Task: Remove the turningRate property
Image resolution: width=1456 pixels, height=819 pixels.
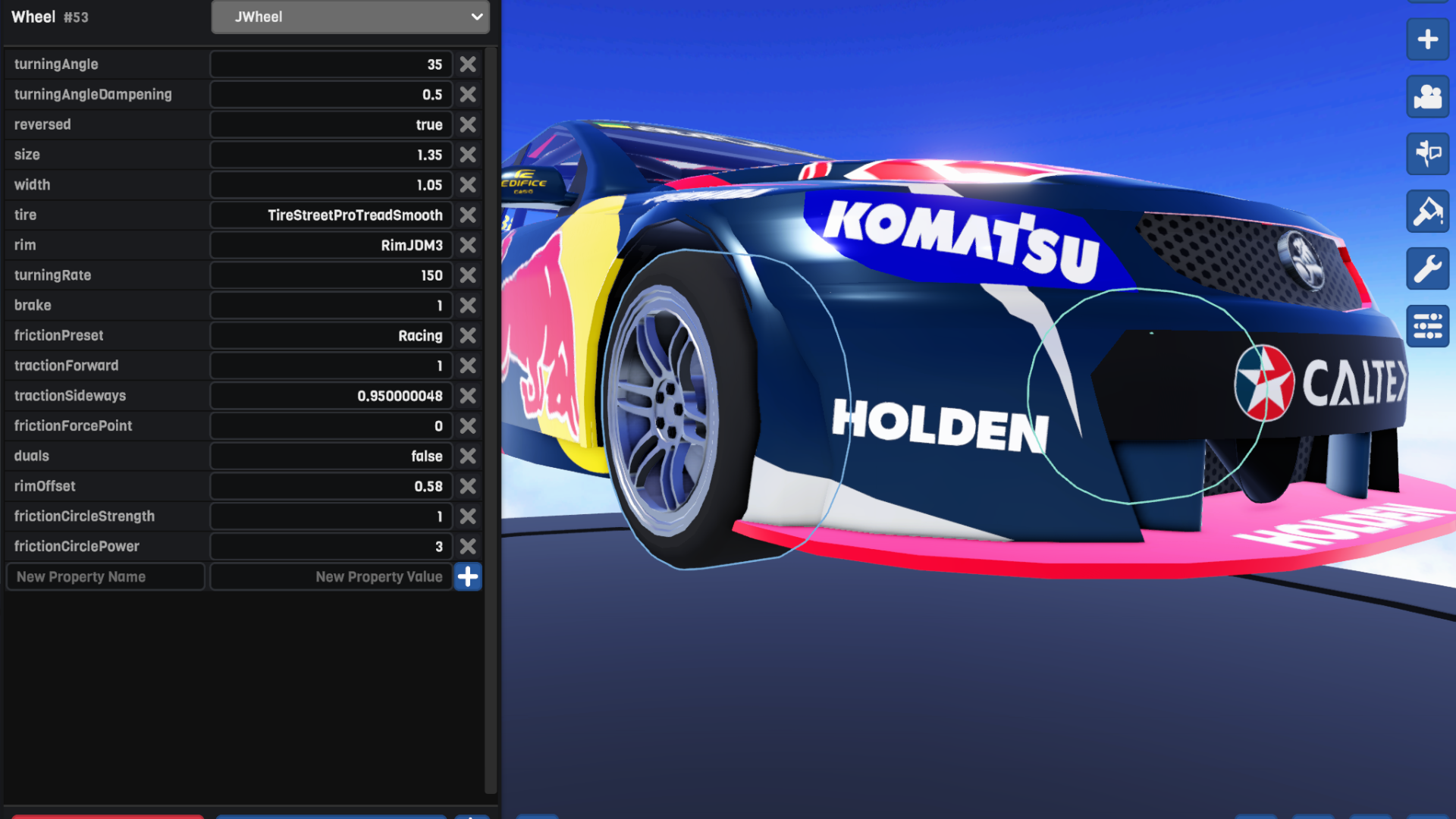Action: [x=468, y=275]
